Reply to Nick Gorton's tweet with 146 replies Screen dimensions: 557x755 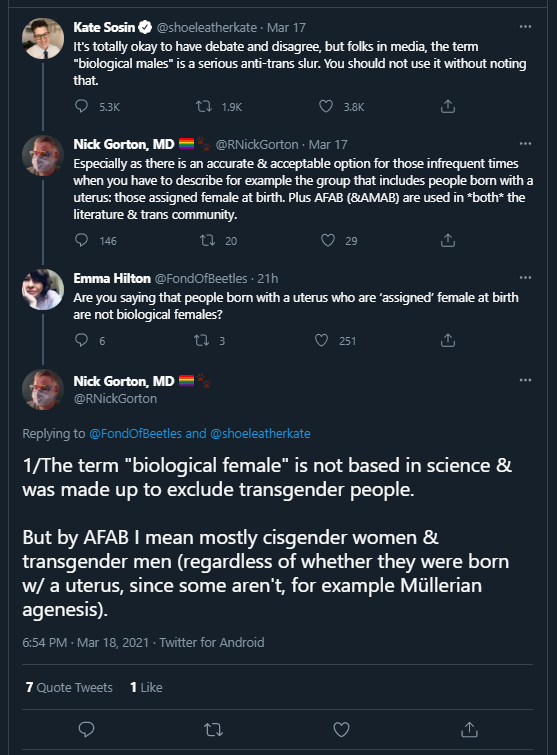(81, 240)
